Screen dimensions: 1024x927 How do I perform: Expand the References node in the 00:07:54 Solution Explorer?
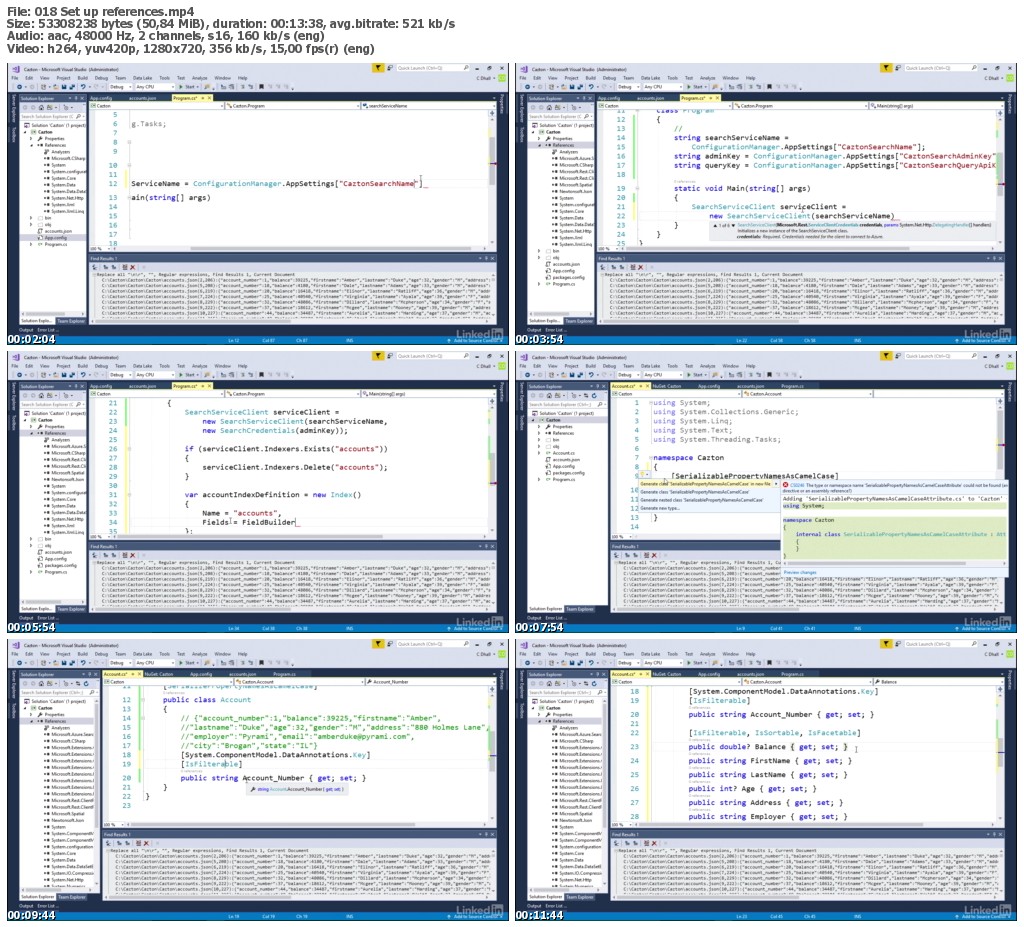coord(539,433)
